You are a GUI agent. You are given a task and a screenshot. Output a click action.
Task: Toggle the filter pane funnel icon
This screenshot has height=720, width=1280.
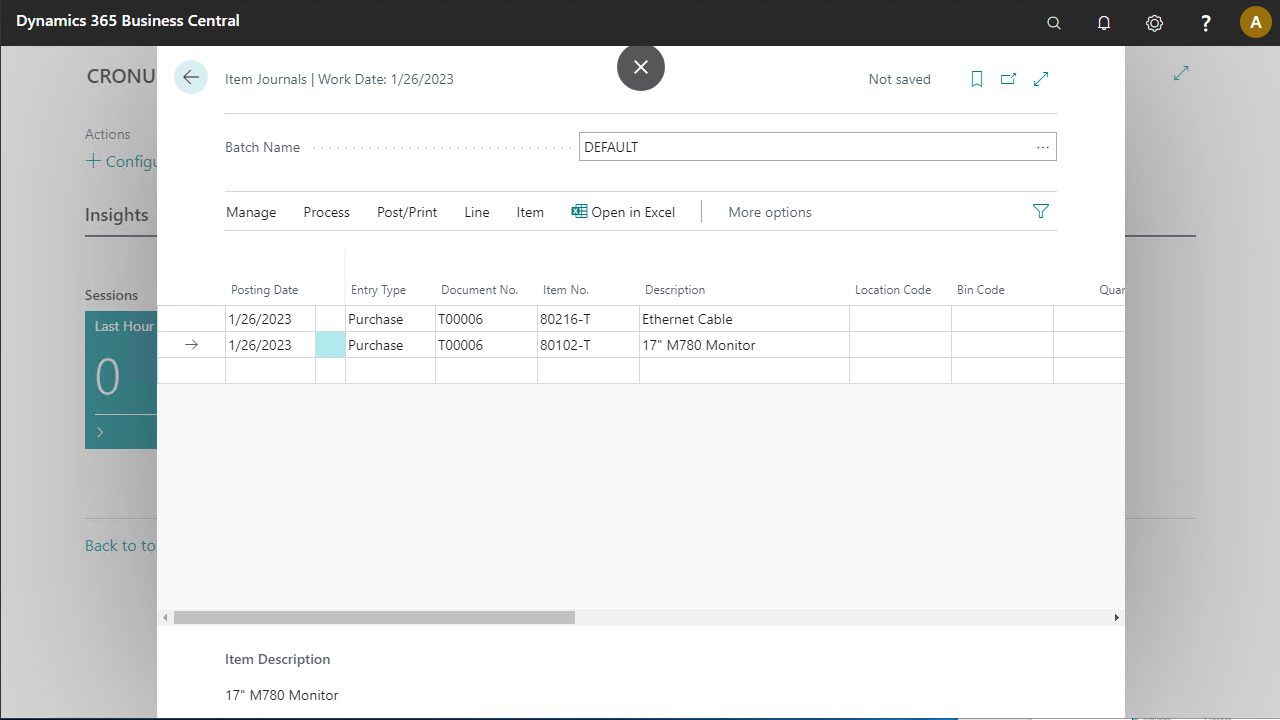[1041, 211]
